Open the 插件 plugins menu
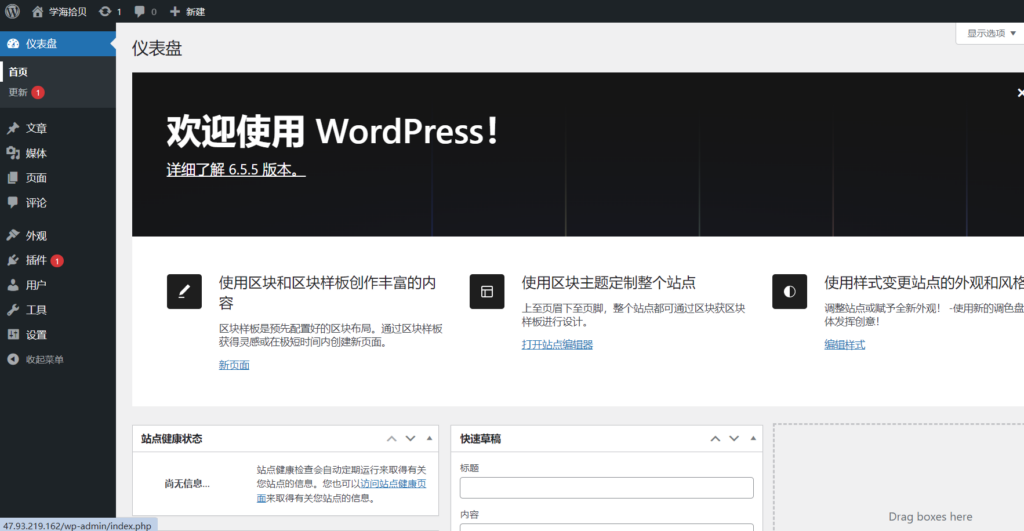Image resolution: width=1024 pixels, height=531 pixels. [x=36, y=260]
